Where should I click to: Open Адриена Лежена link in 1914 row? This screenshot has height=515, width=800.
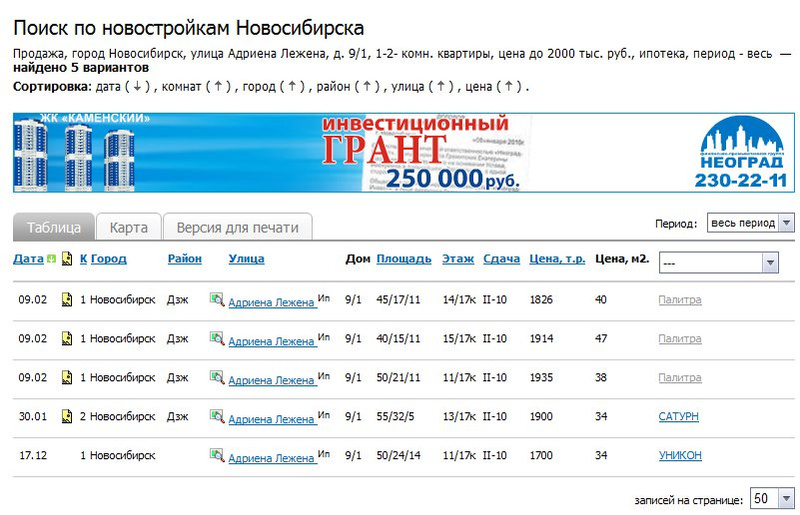pos(272,340)
